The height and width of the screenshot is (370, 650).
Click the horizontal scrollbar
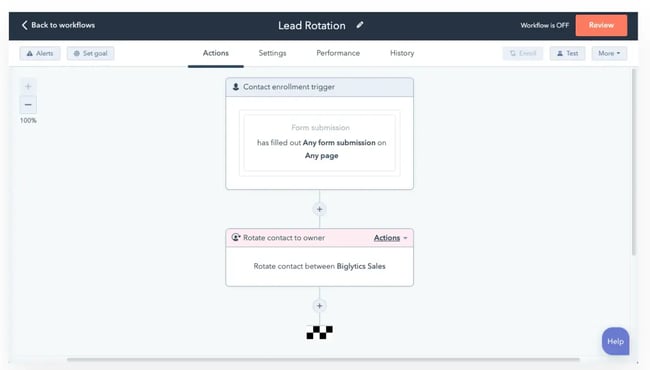click(323, 360)
